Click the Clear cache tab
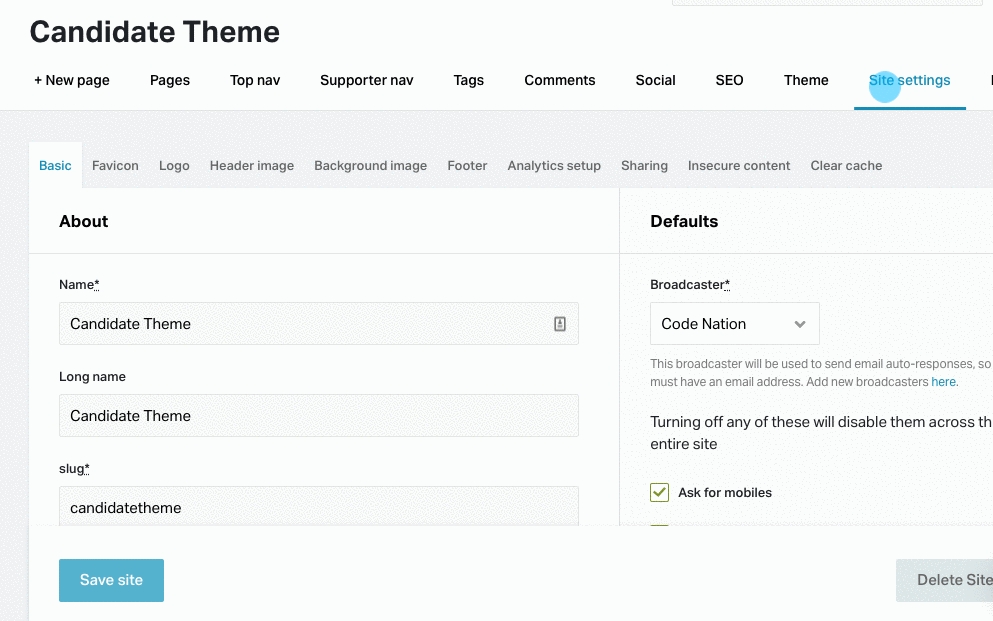Viewport: 993px width, 621px height. [846, 166]
